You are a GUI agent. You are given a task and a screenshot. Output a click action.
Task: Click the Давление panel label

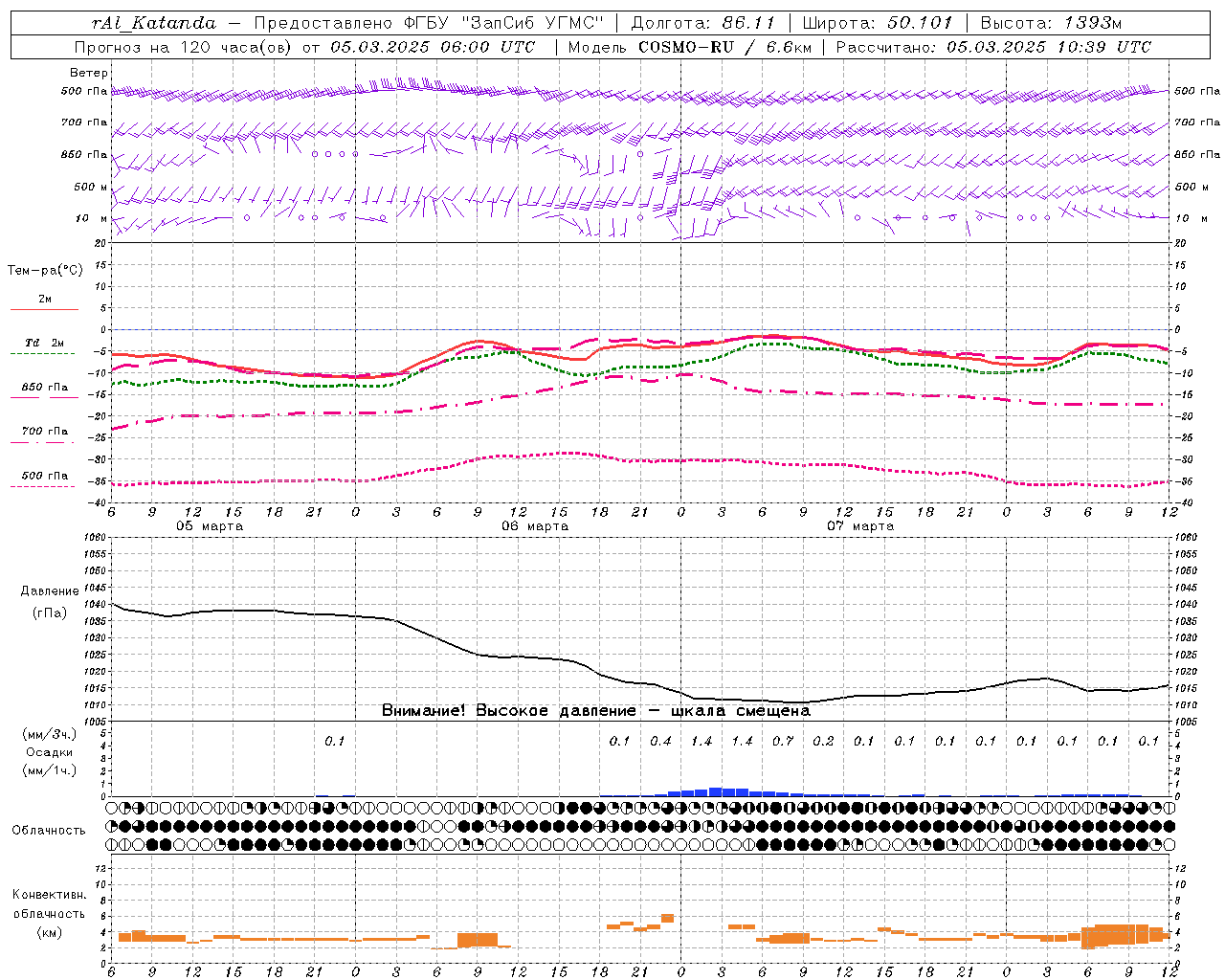(49, 591)
